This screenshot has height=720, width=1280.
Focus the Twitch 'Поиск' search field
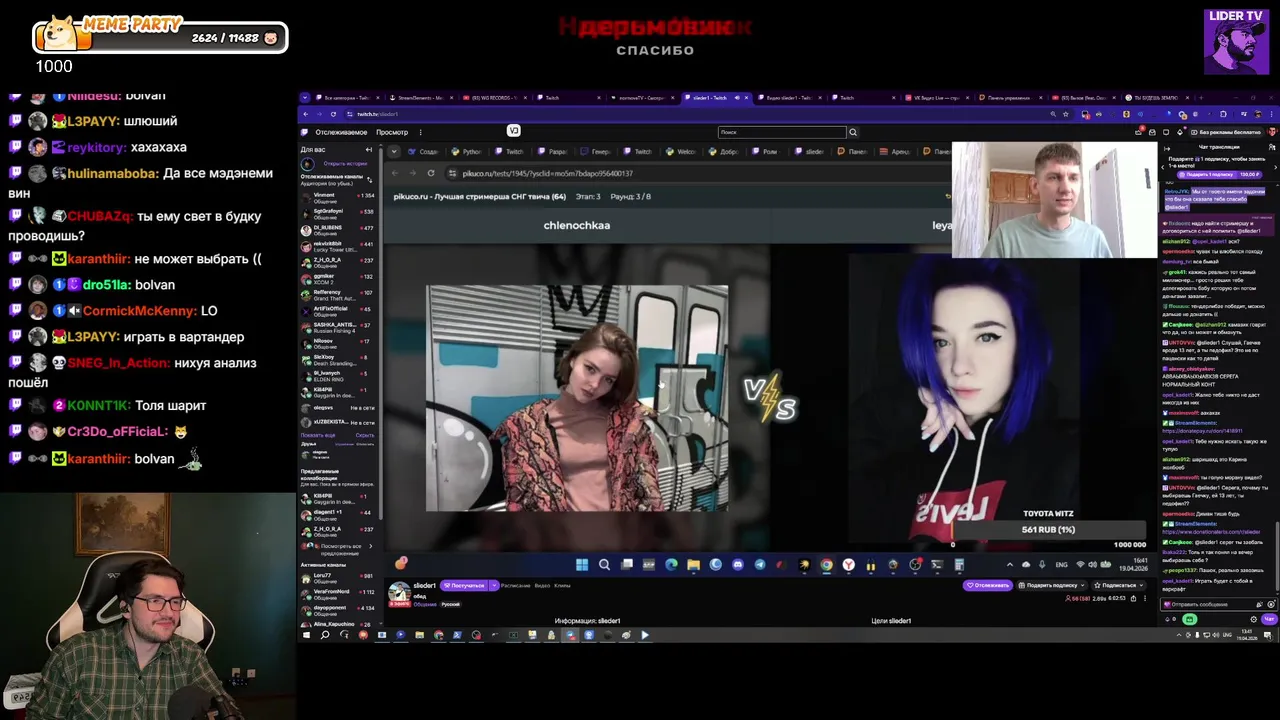click(782, 132)
